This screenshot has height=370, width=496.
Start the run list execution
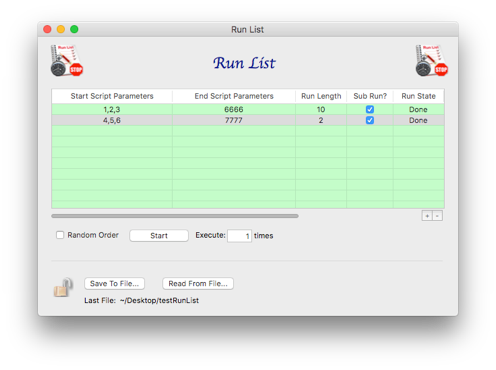[x=159, y=236]
